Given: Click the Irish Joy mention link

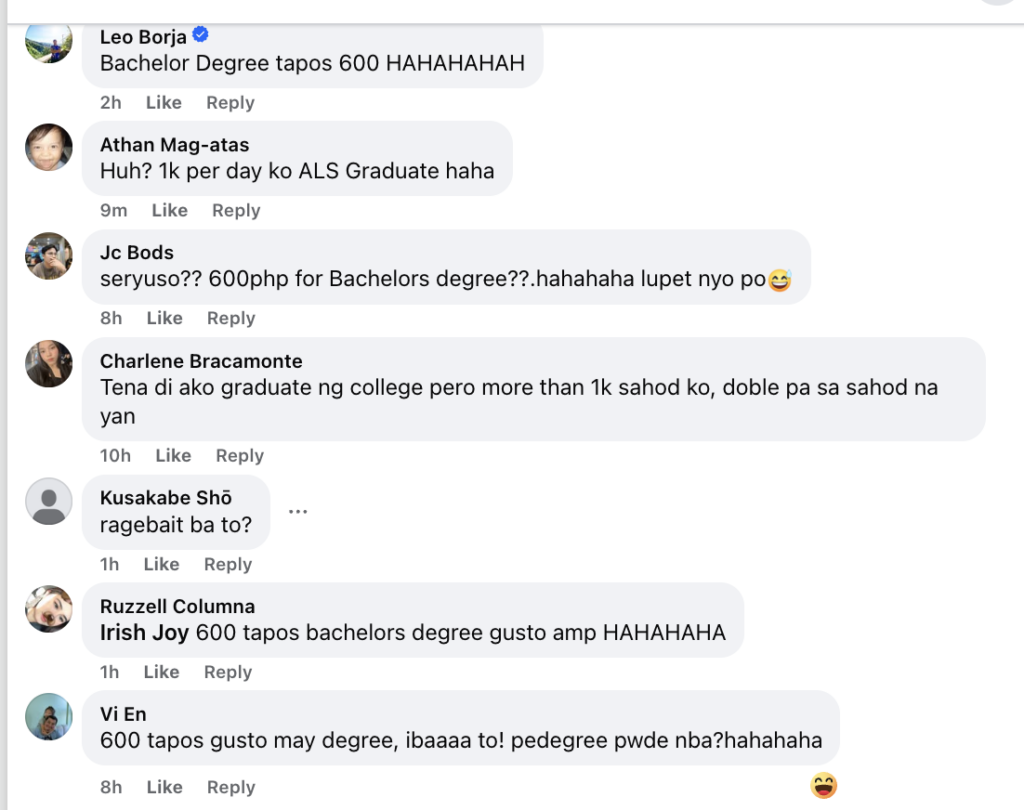Looking at the screenshot, I should click(x=145, y=633).
